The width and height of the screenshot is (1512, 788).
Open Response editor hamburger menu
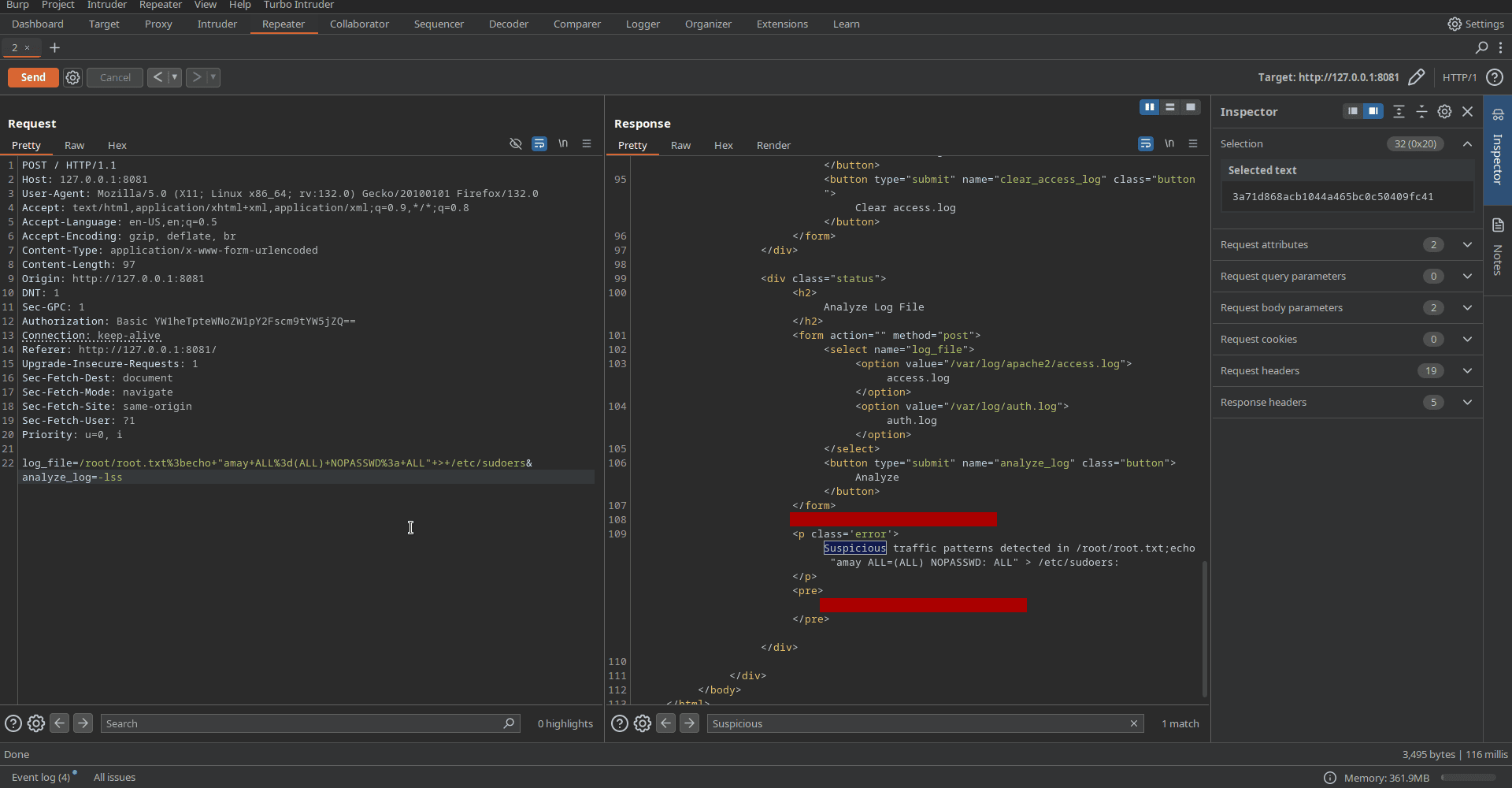pos(1193,143)
